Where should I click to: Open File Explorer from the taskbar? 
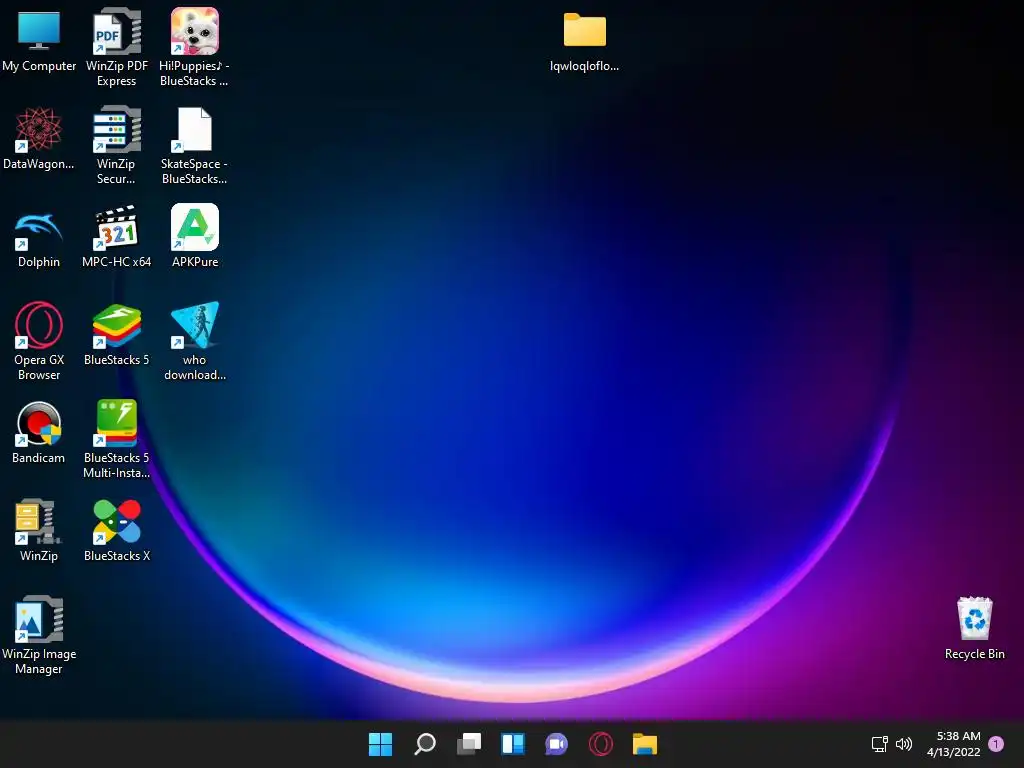pos(645,744)
